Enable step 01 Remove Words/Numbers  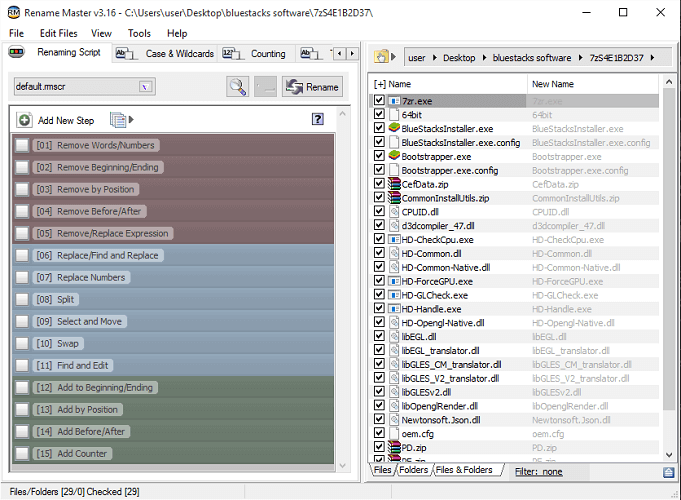(22, 145)
